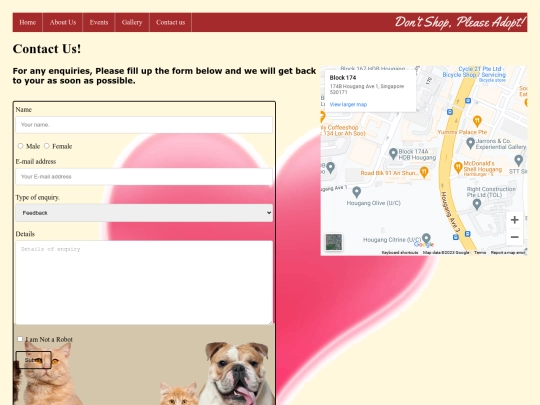Select Contact us in the navigation bar

click(170, 22)
